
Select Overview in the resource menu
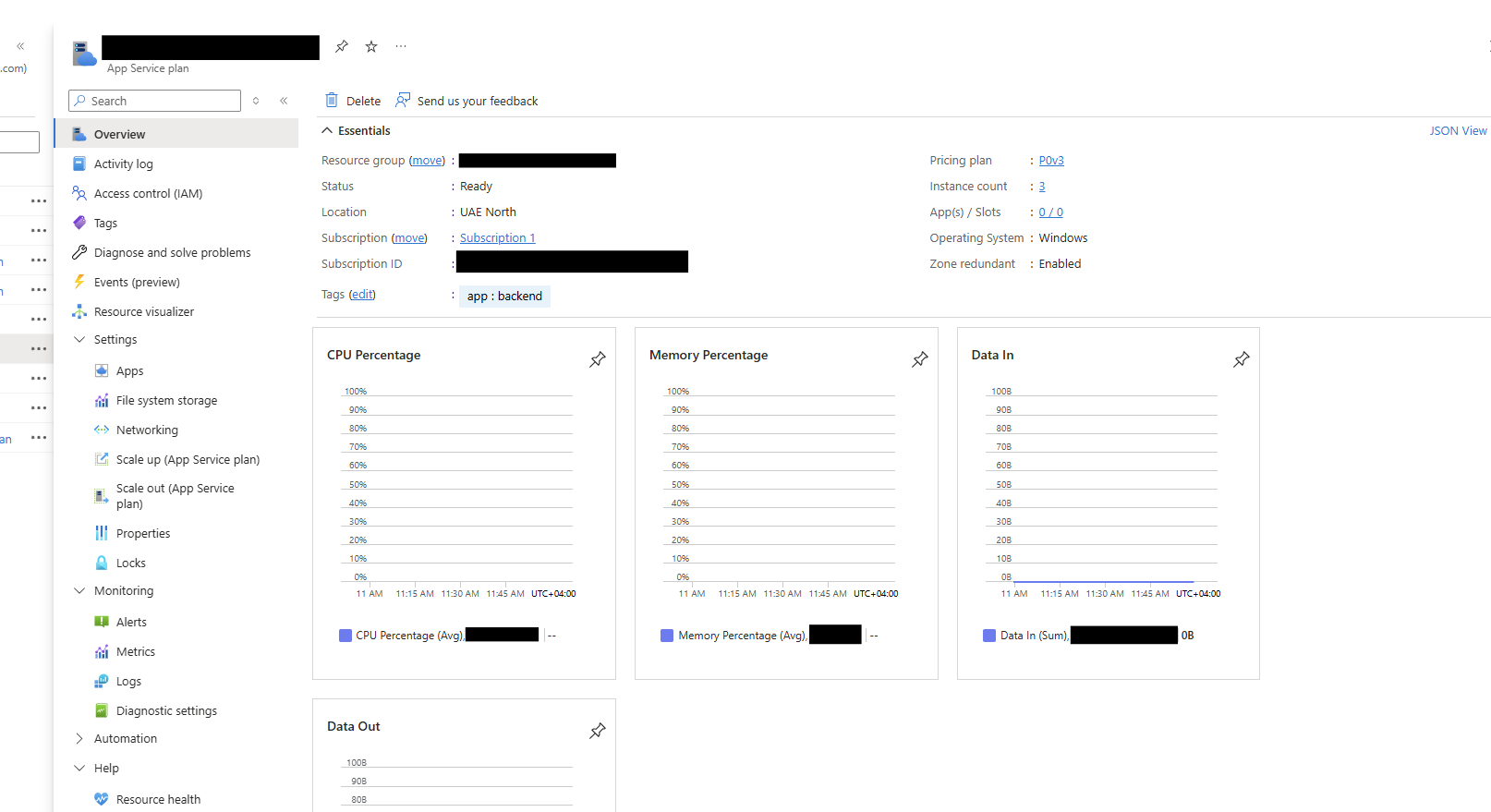(x=176, y=134)
